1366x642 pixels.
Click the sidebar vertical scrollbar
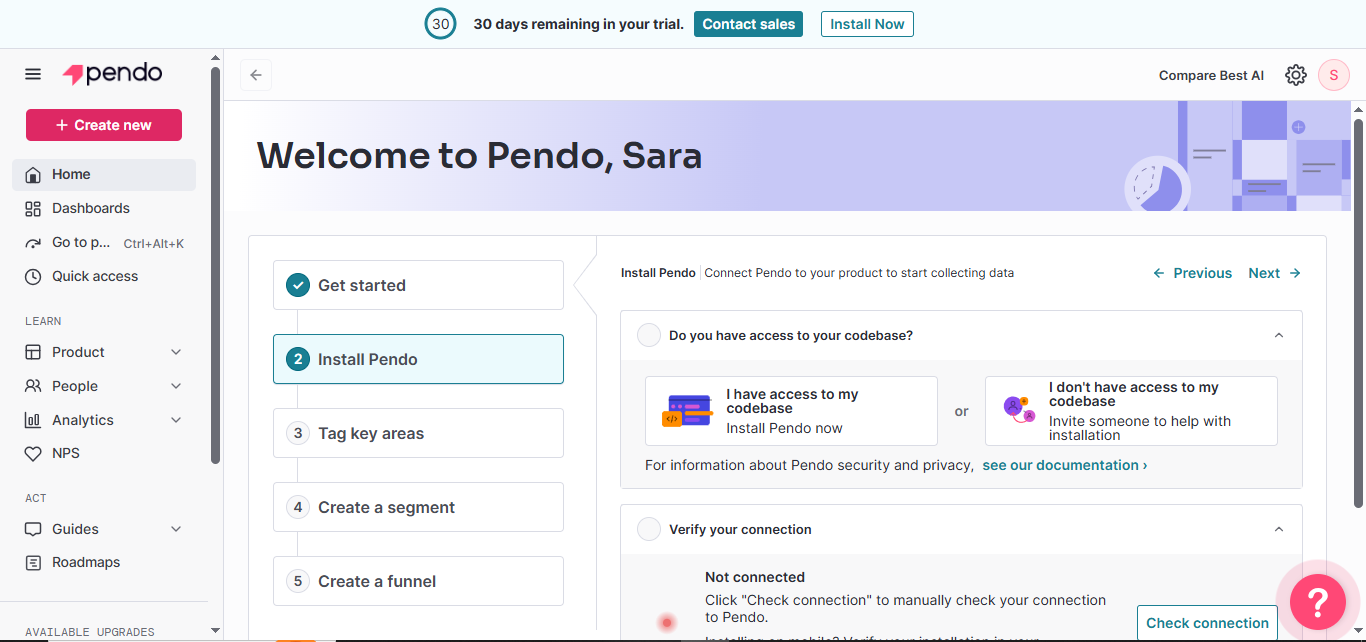[216, 265]
